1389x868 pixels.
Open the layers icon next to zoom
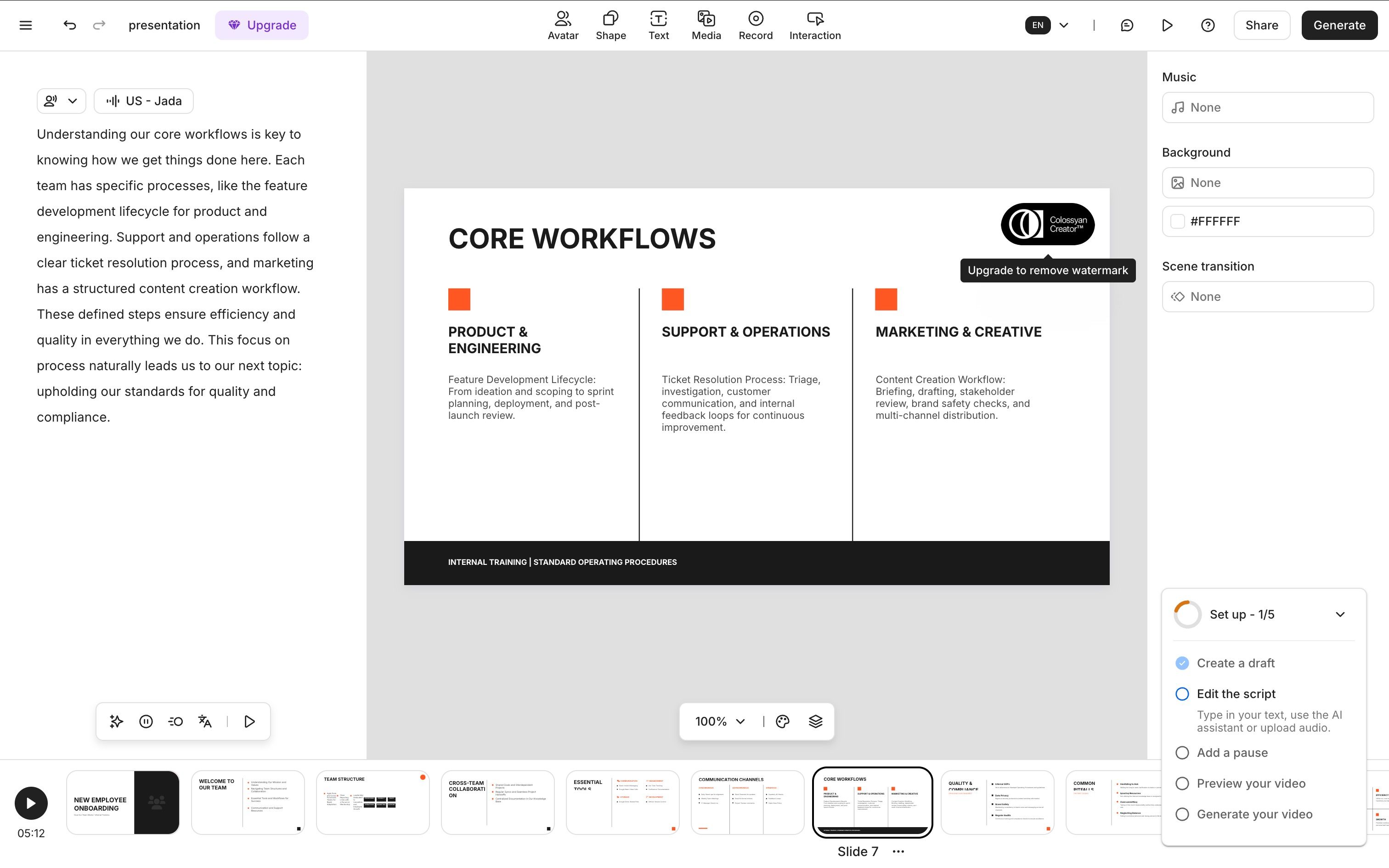click(815, 721)
